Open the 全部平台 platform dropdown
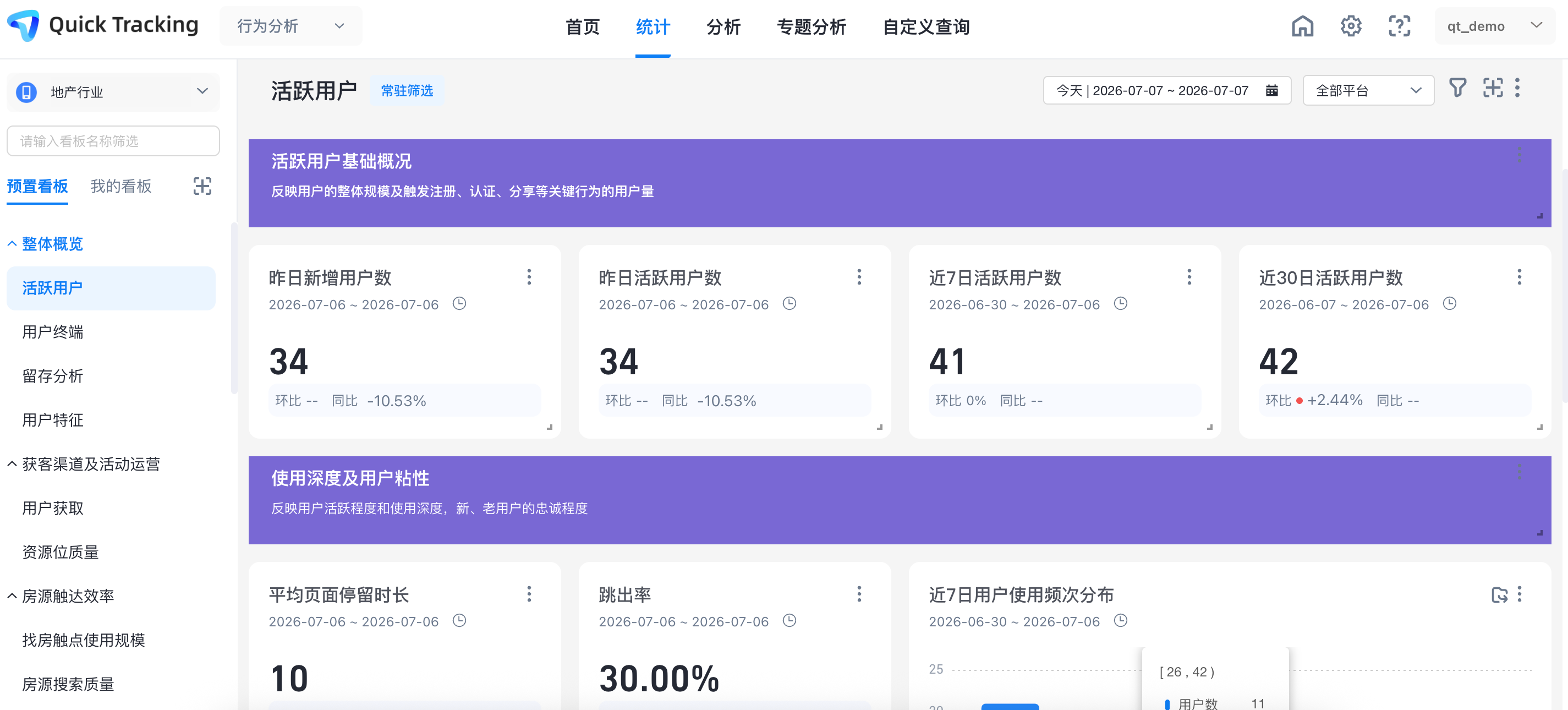The width and height of the screenshot is (1568, 710). tap(1368, 91)
